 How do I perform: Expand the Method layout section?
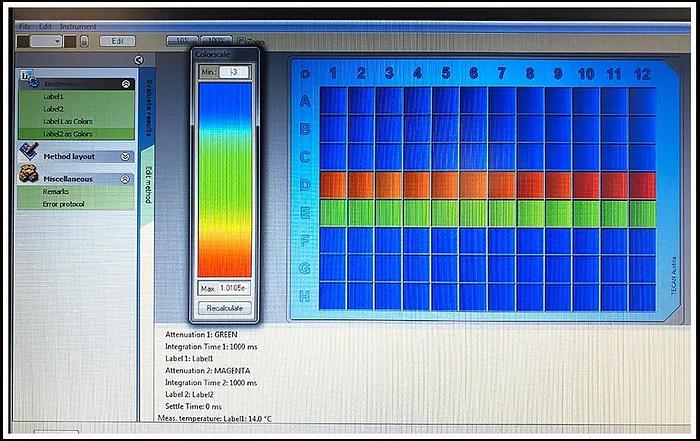click(x=125, y=156)
